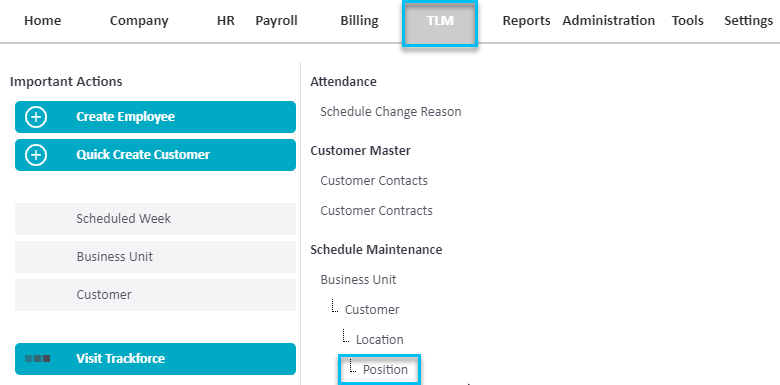Open Customer under Business Unit tree
The height and width of the screenshot is (385, 780).
click(x=372, y=309)
